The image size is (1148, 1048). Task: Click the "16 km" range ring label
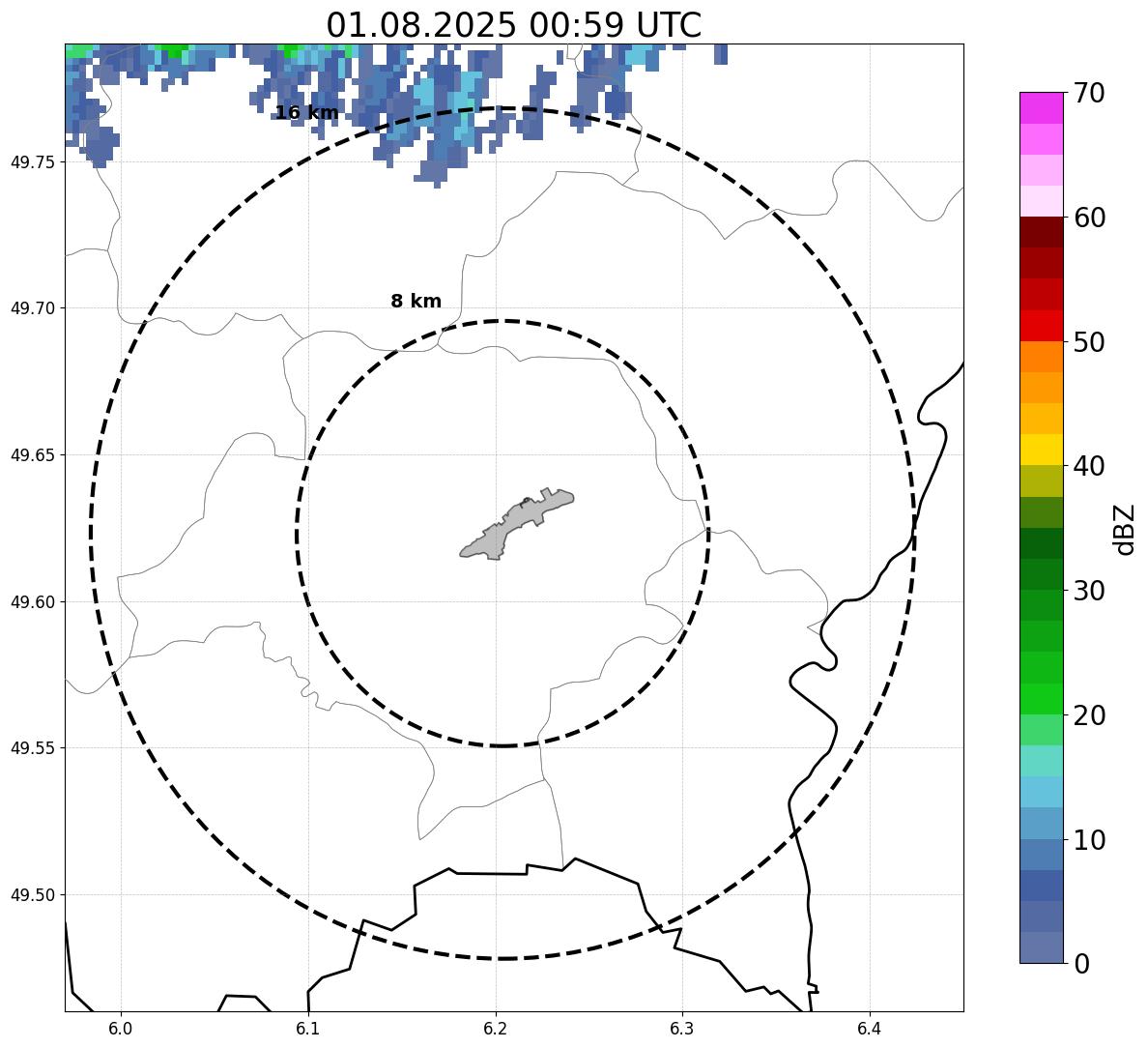306,113
